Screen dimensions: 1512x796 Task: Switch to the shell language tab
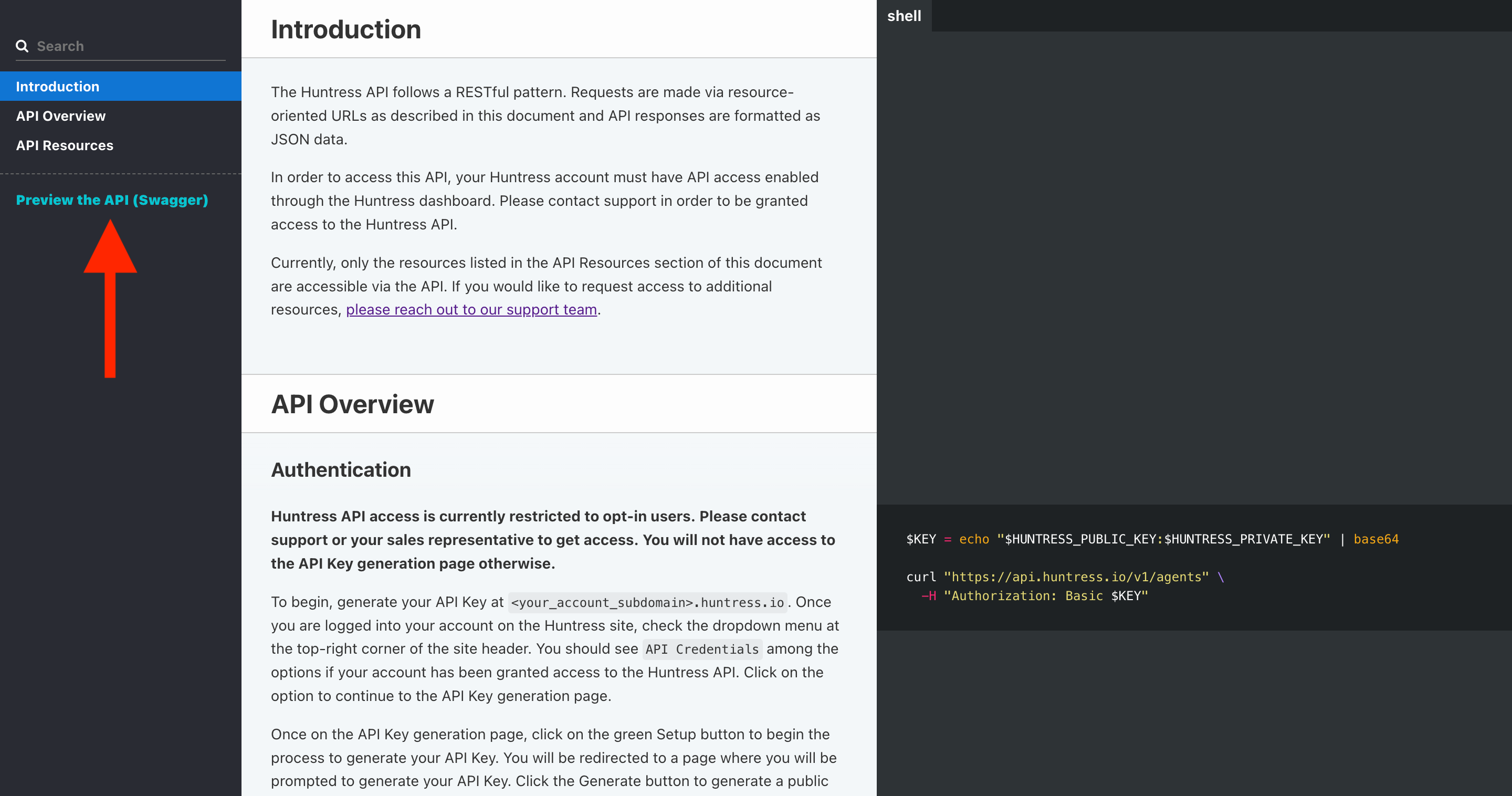pos(904,16)
